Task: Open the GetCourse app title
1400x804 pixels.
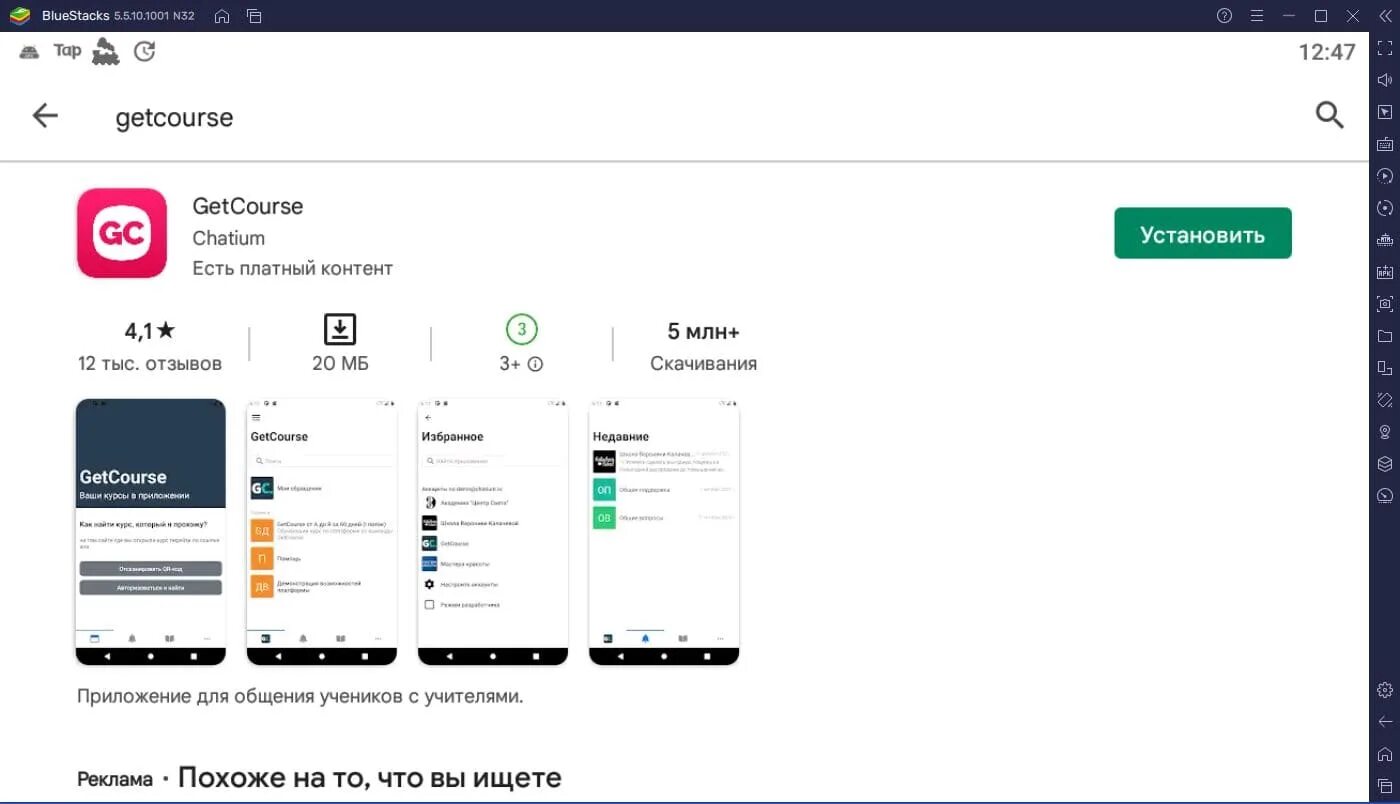Action: (248, 206)
